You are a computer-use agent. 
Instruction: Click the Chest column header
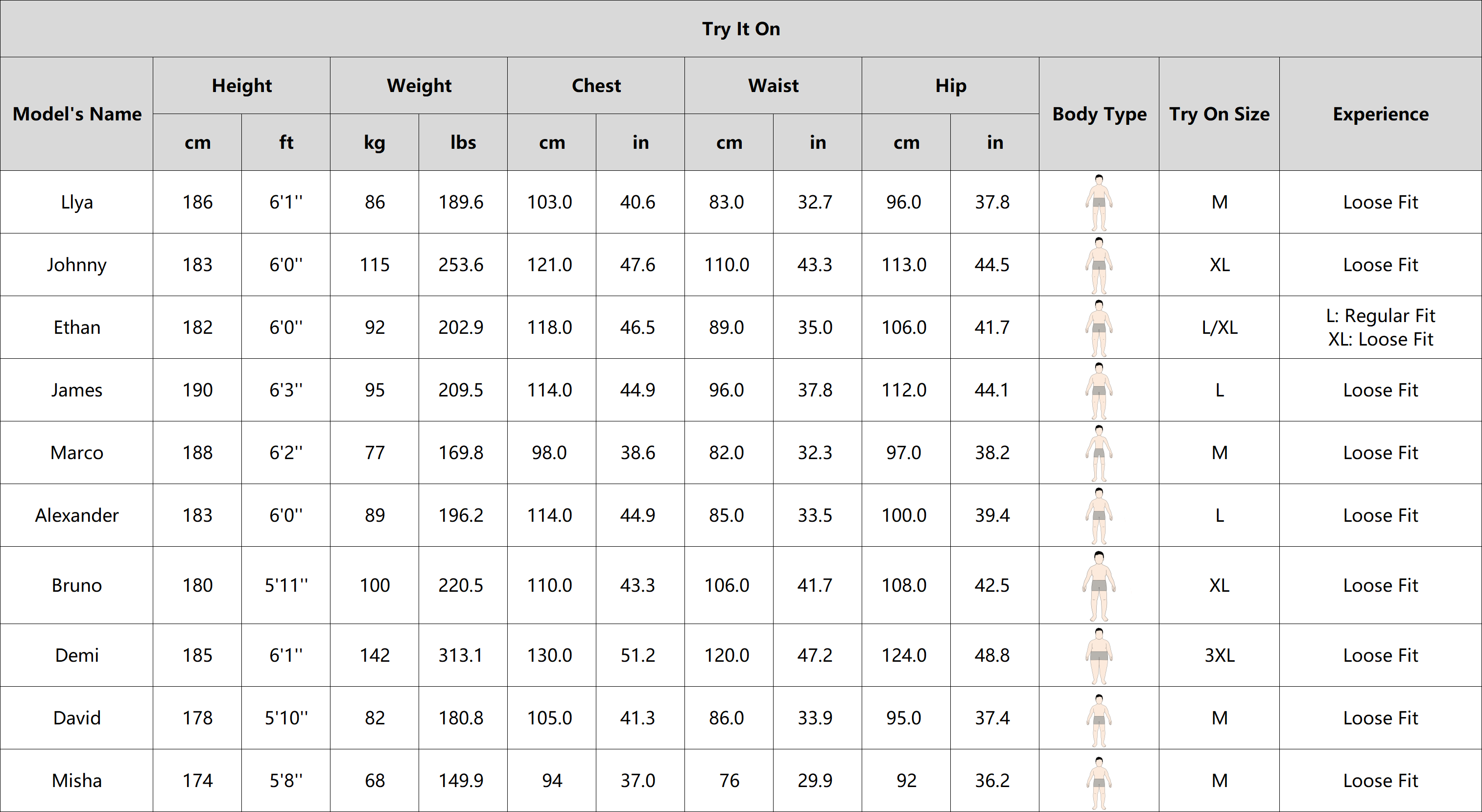596,86
